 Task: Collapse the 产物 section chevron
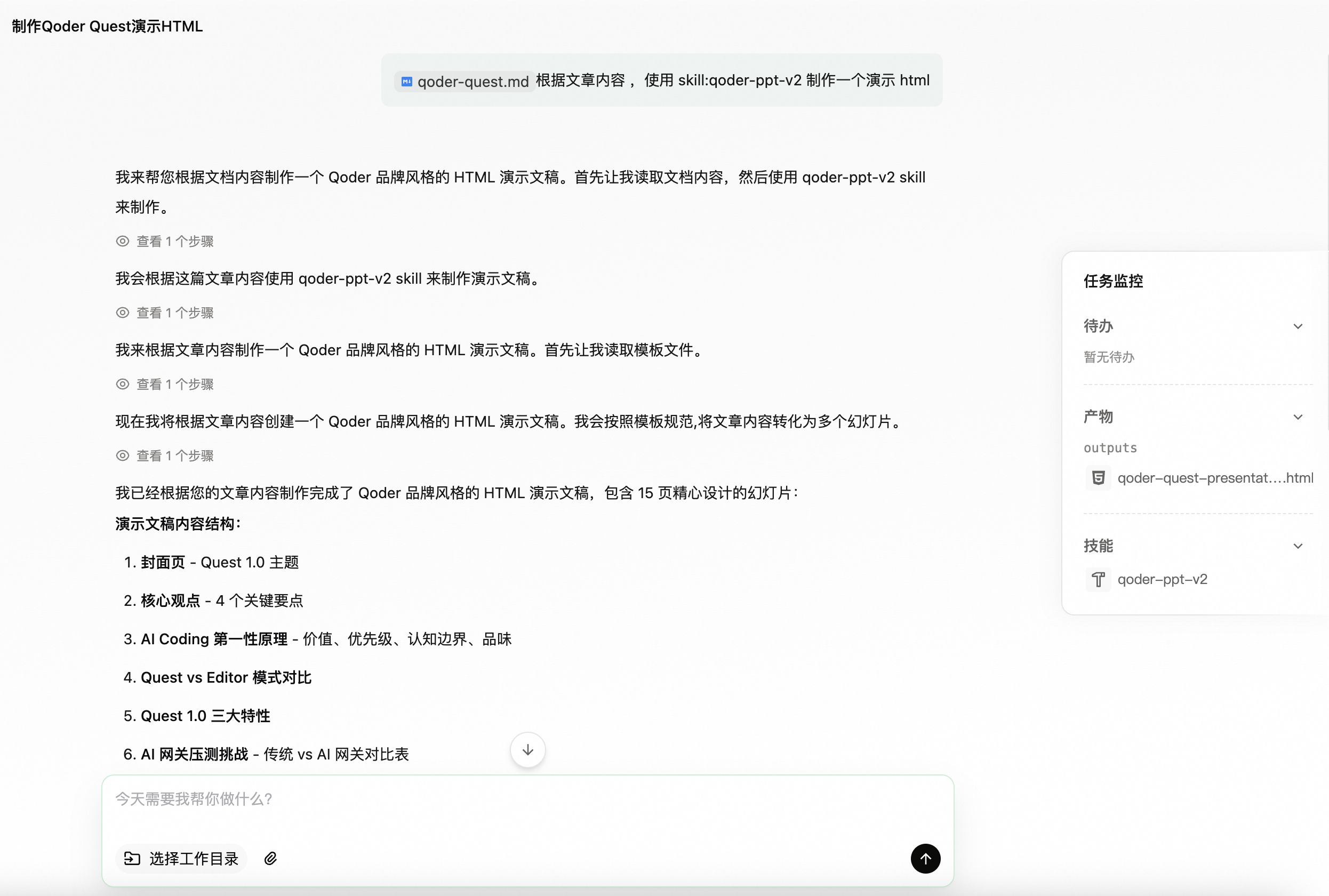tap(1298, 417)
